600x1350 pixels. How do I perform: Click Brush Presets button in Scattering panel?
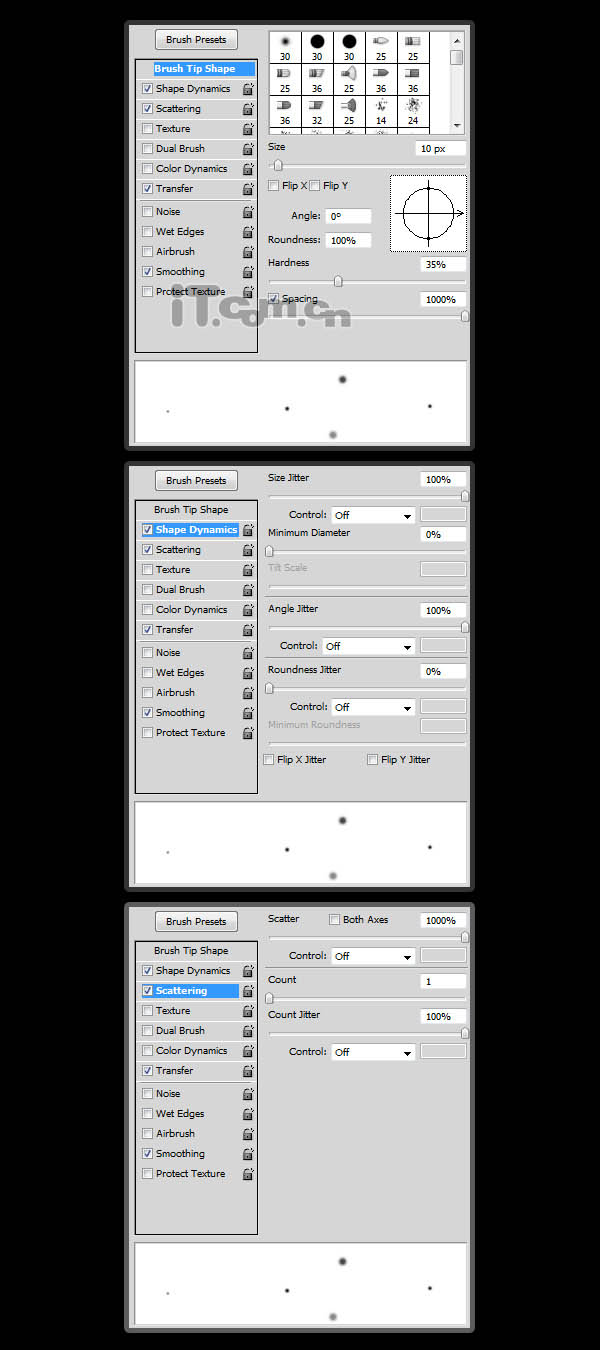click(x=196, y=922)
